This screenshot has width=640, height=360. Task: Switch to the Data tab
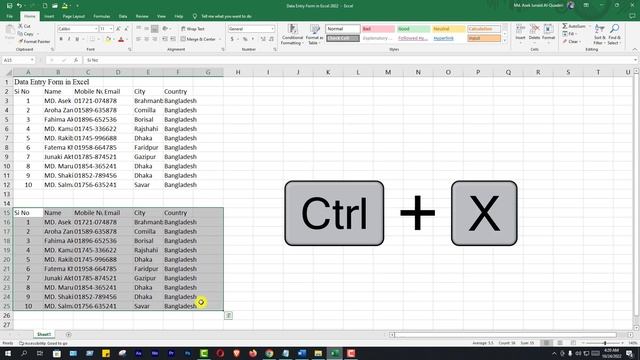[123, 16]
